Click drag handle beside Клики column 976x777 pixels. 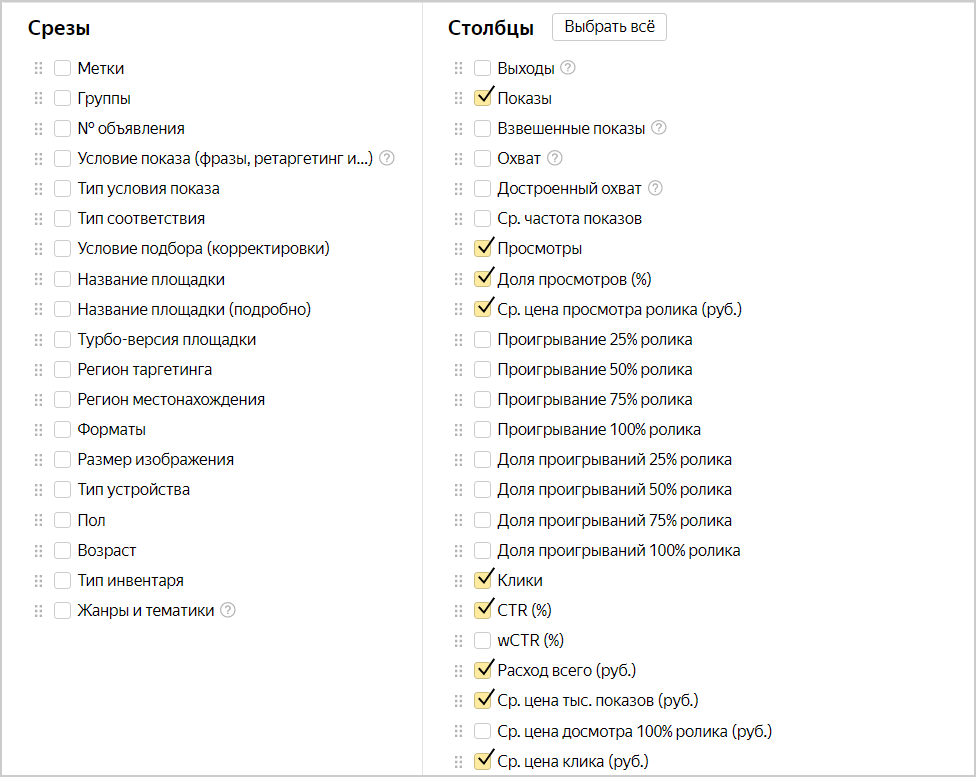click(459, 580)
